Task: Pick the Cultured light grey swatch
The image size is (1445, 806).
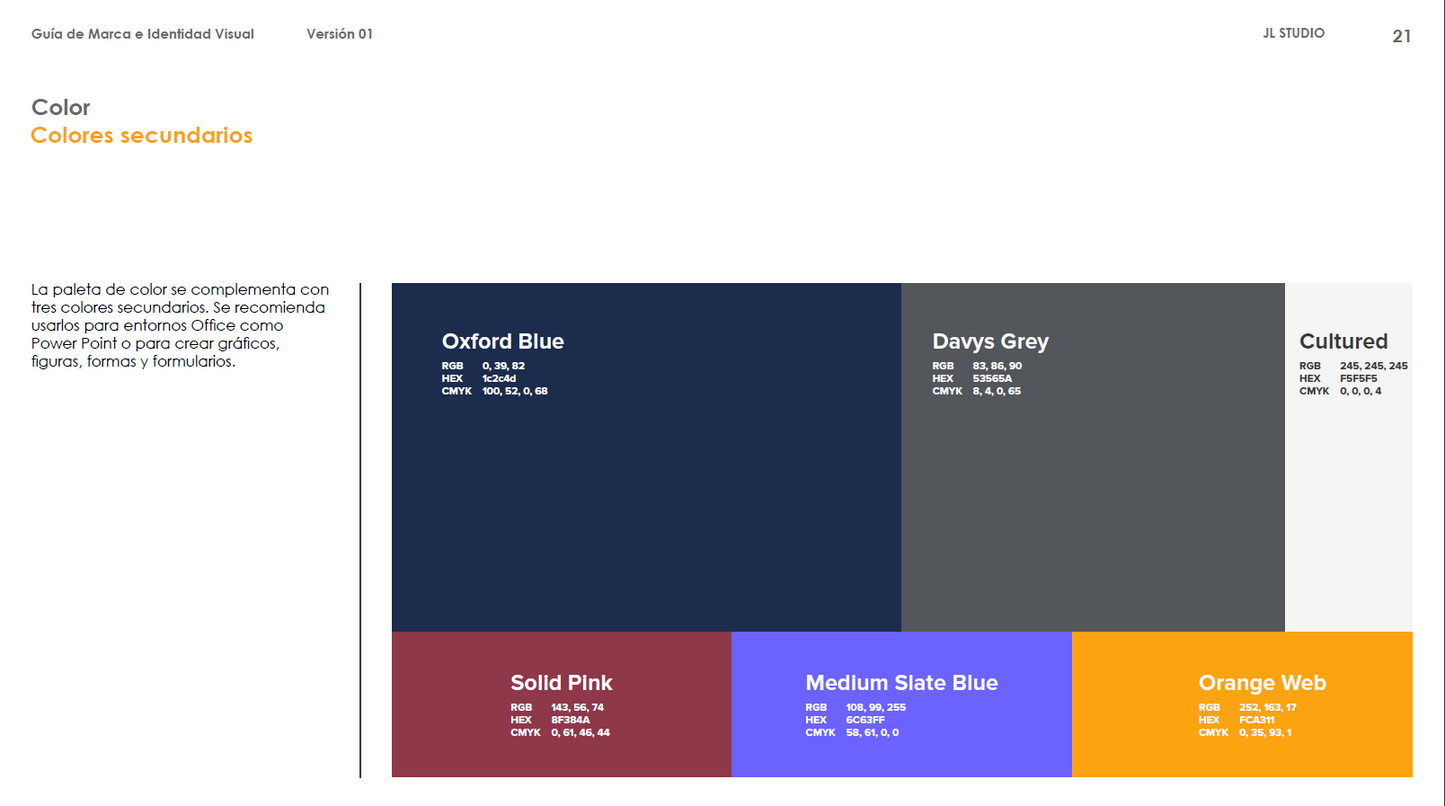Action: pyautogui.click(x=1348, y=500)
